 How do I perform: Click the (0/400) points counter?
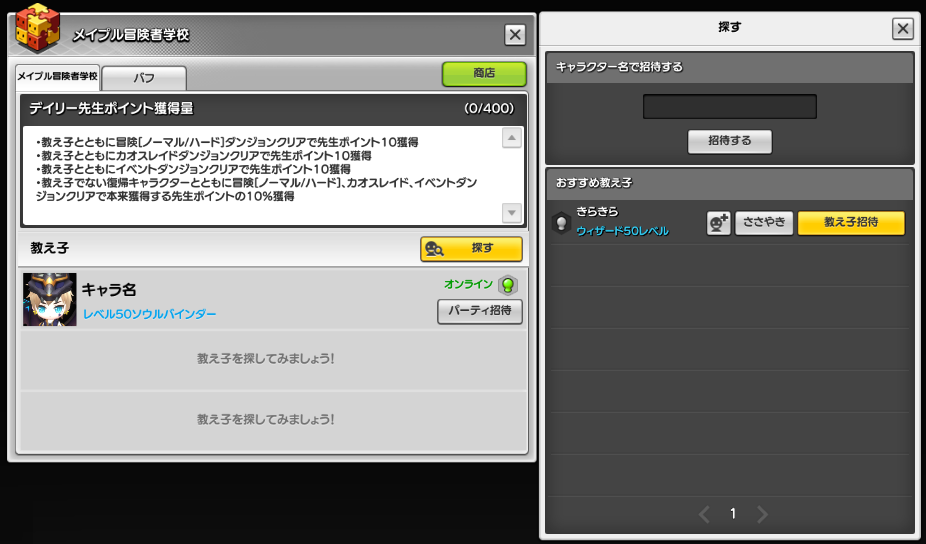[x=489, y=109]
